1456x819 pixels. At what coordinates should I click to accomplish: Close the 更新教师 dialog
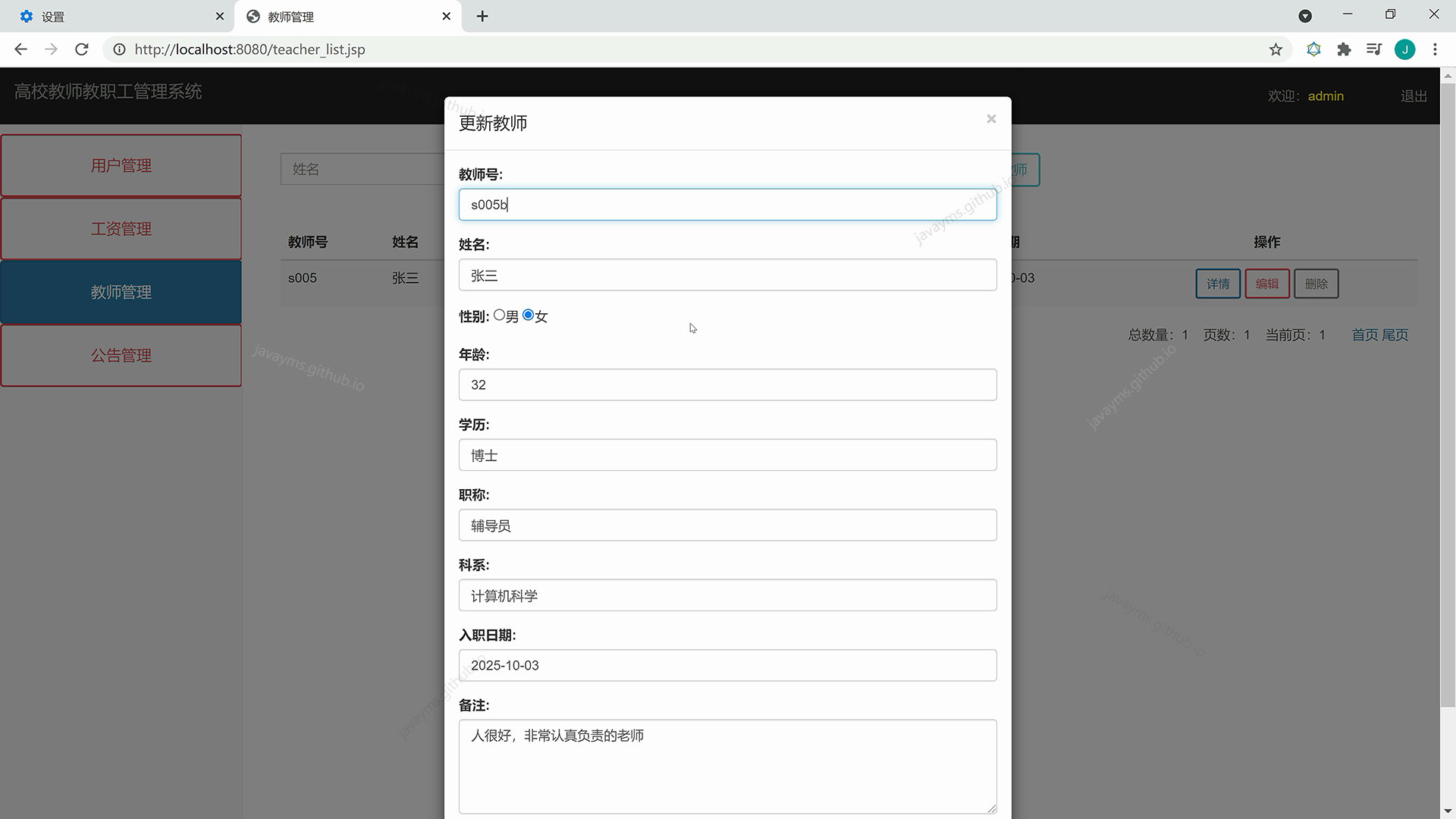point(991,118)
